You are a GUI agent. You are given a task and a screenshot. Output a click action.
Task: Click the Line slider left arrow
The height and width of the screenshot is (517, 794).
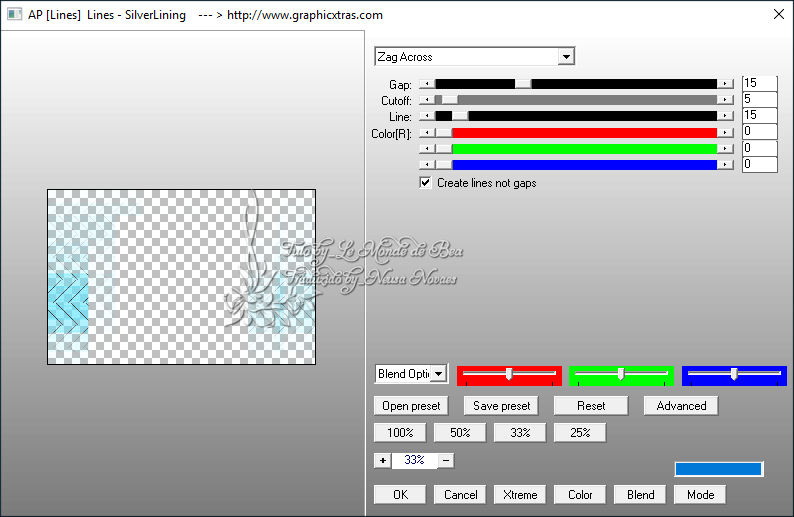(427, 116)
